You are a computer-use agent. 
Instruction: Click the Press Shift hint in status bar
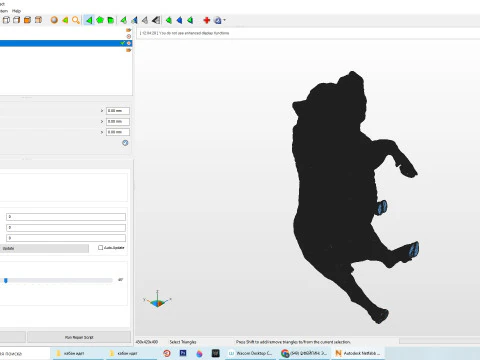(293, 342)
